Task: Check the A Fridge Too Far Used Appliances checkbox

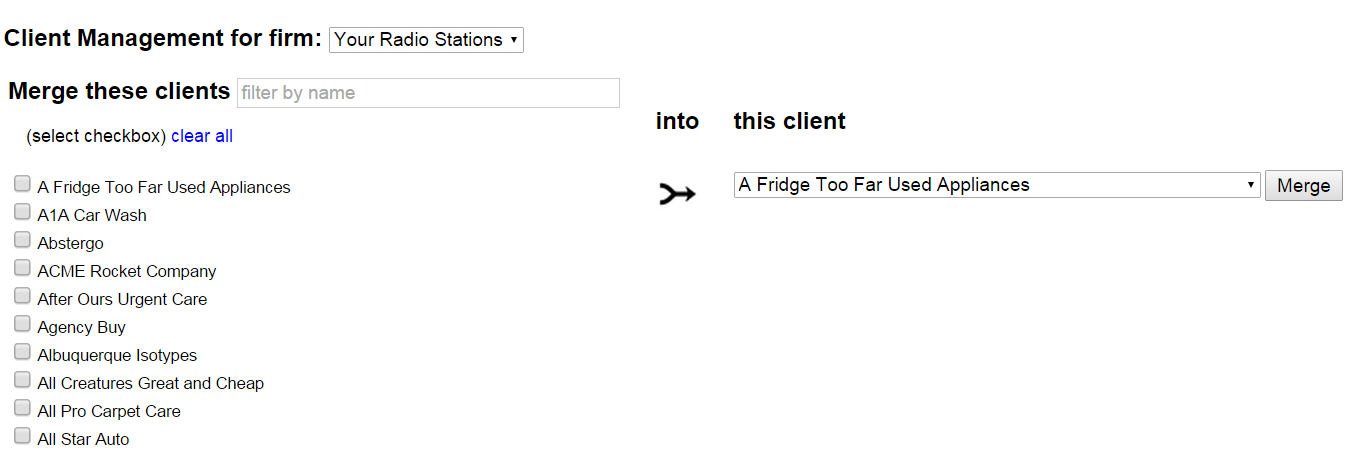Action: [x=22, y=184]
